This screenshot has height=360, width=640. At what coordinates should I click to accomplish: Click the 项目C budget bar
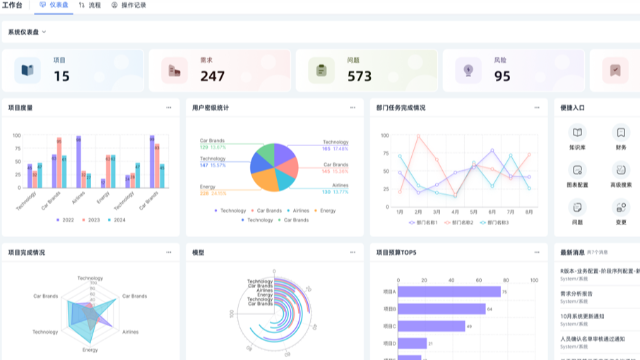click(431, 326)
